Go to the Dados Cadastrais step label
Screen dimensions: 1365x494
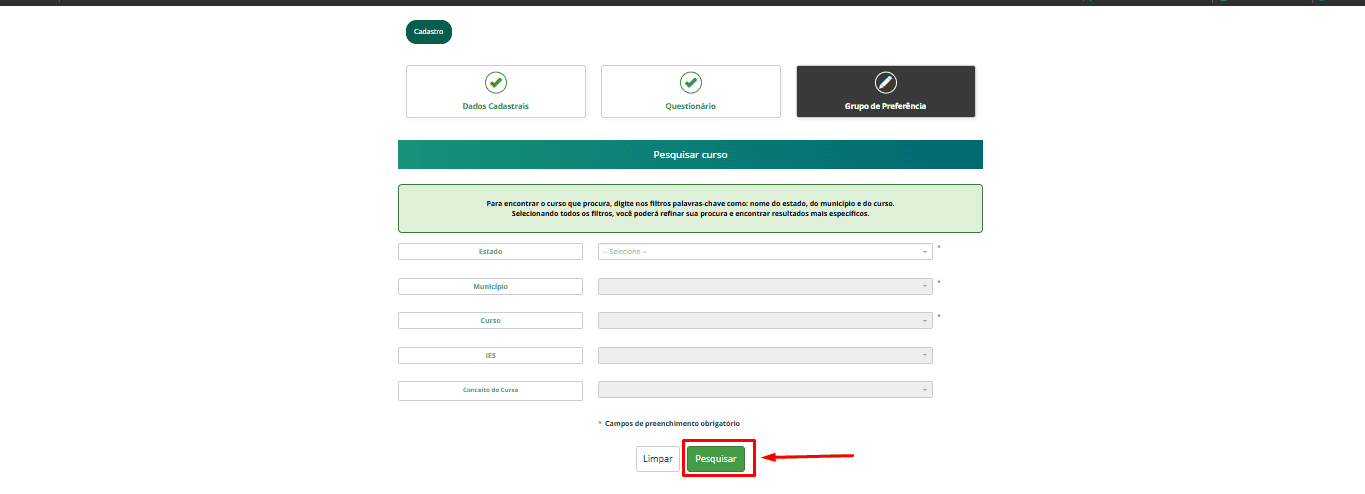point(495,106)
